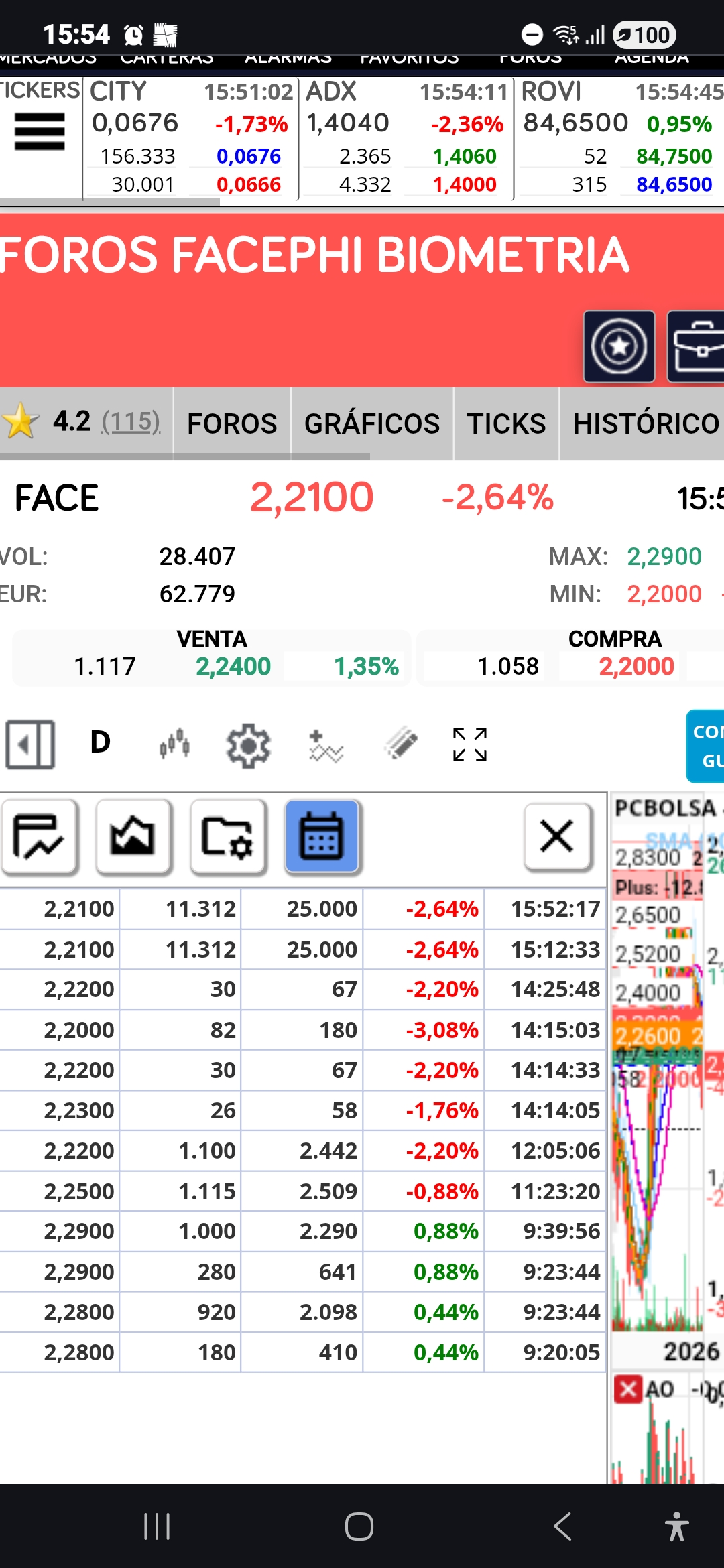Screen dimensions: 724x1568
Task: Switch to the HISTÓRICO tab
Action: pos(645,423)
